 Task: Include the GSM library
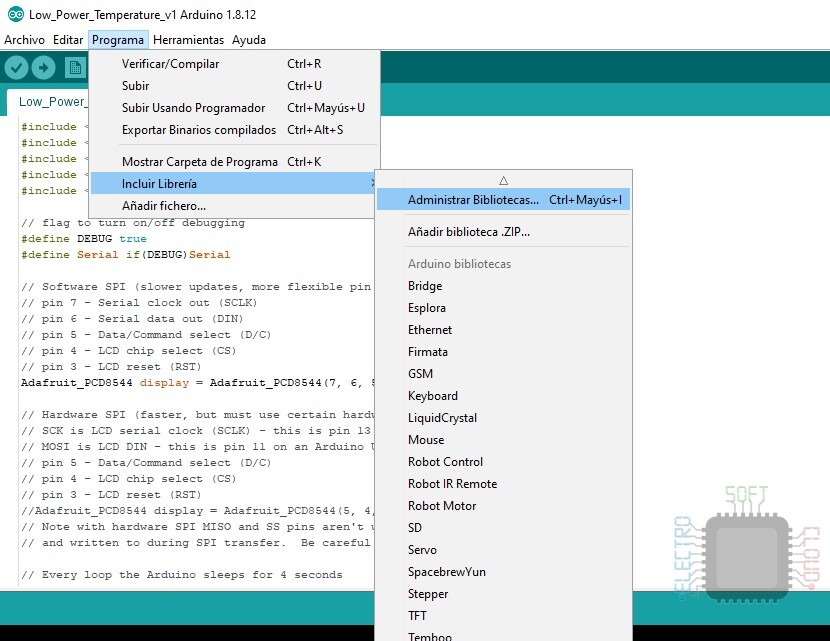pyautogui.click(x=503, y=374)
